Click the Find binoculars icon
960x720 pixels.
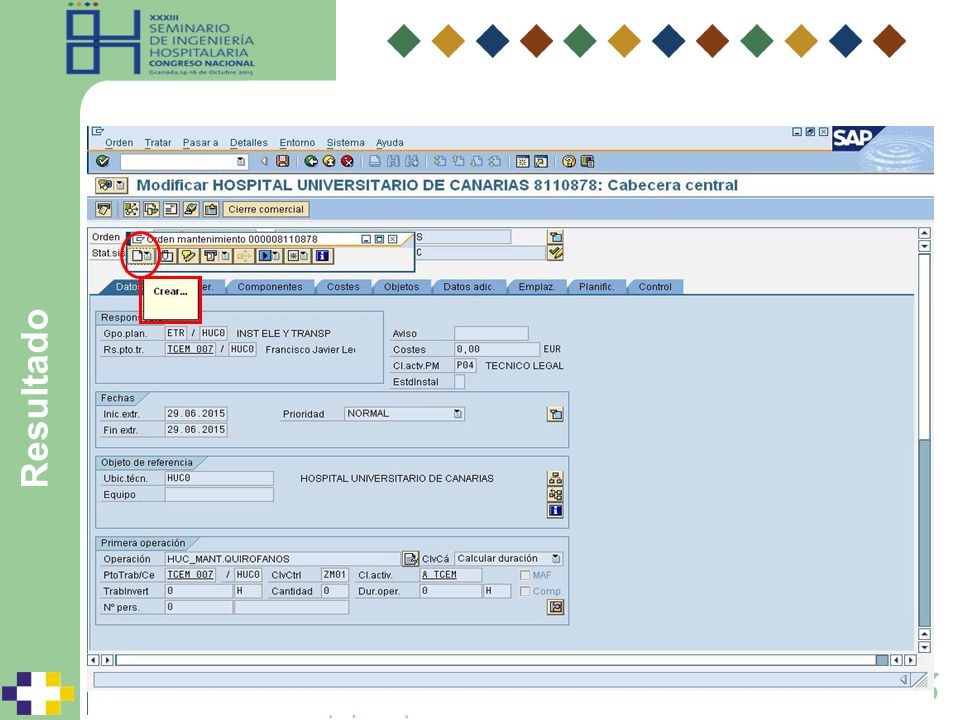coord(393,161)
